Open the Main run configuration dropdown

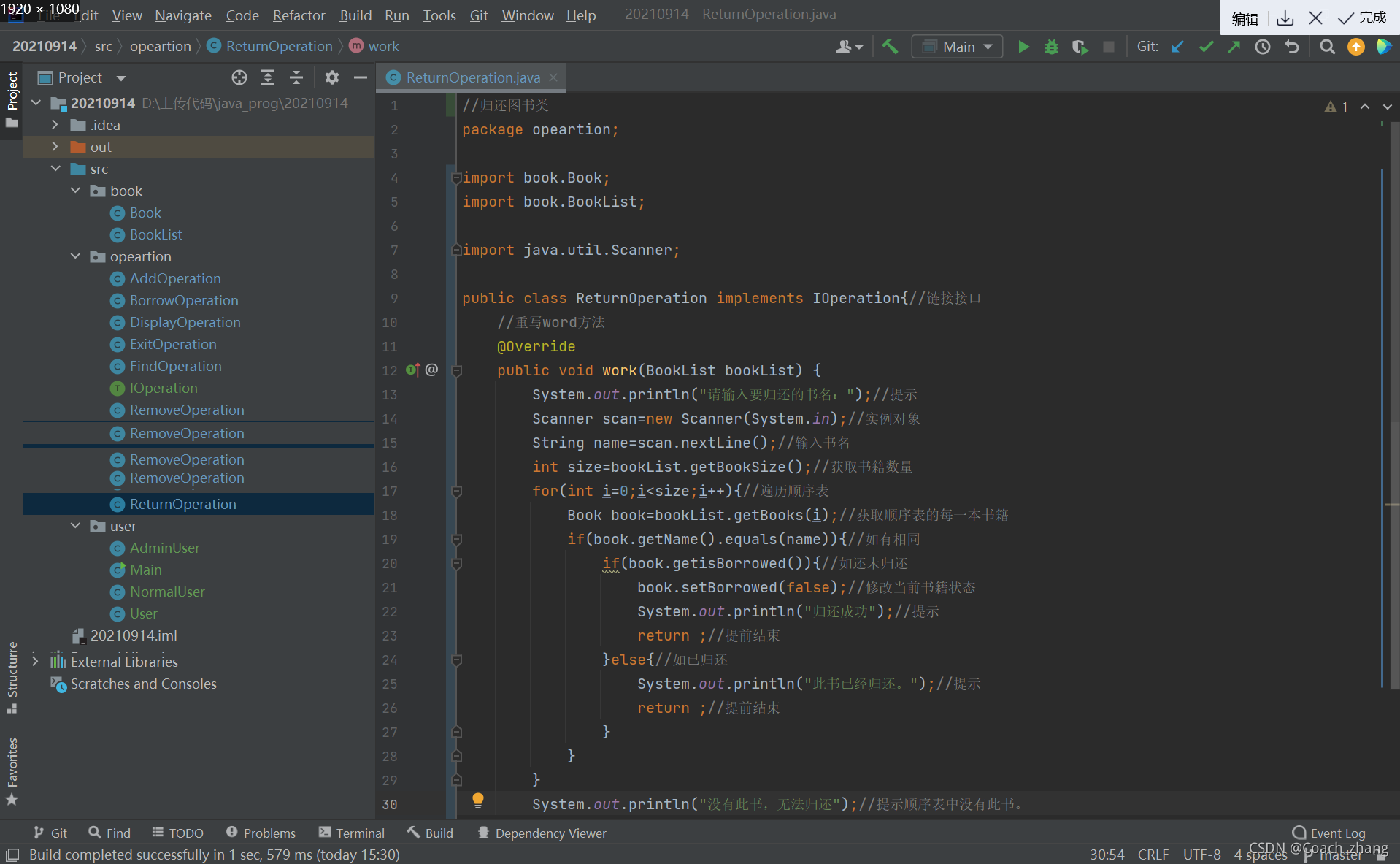[x=957, y=47]
